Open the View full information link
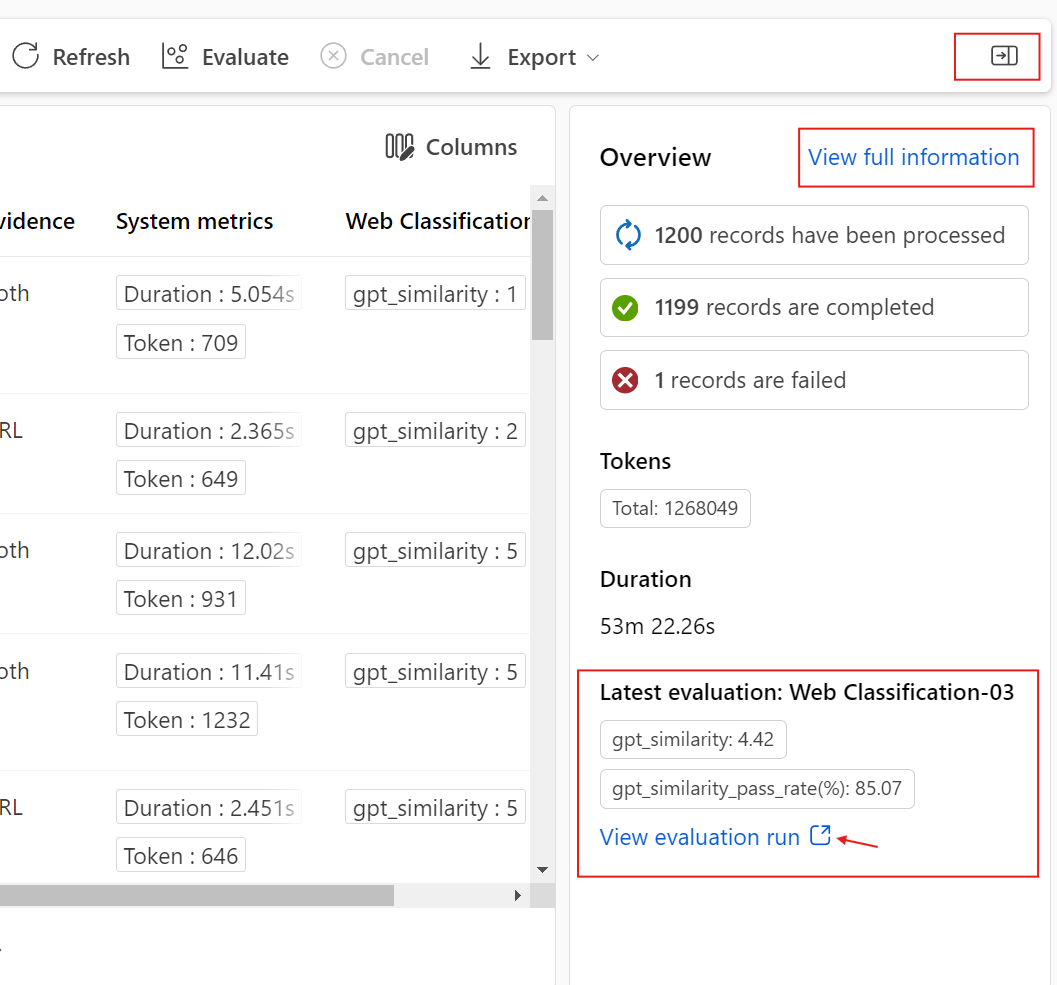This screenshot has height=985, width=1057. tap(913, 157)
